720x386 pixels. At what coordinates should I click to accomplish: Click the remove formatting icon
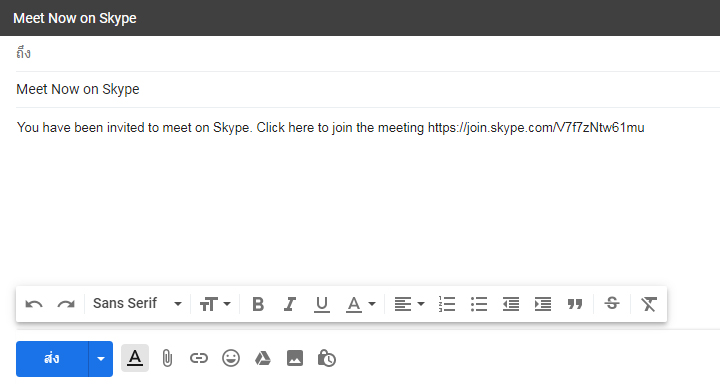click(x=648, y=304)
